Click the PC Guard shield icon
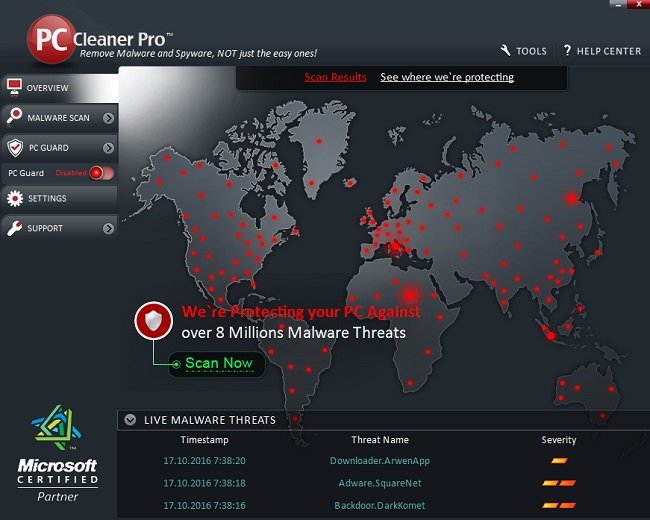 pos(15,147)
